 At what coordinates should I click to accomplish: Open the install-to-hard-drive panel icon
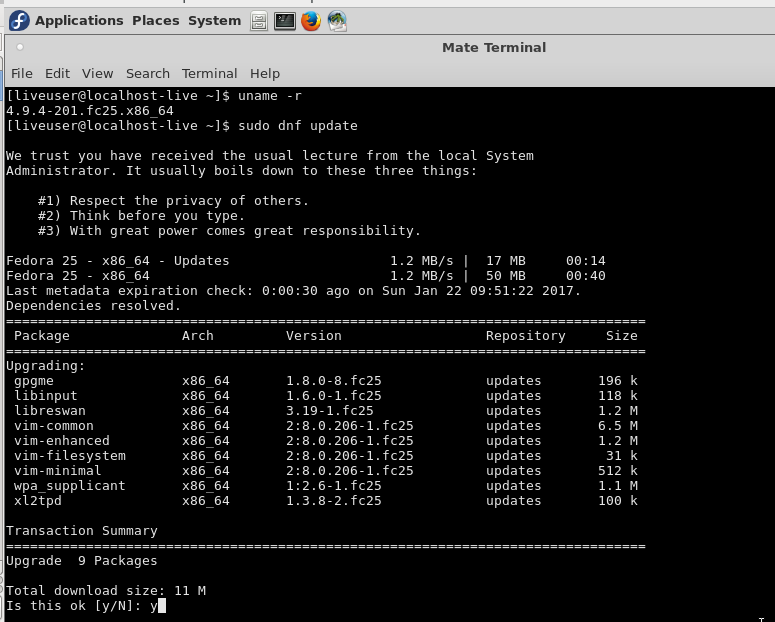[337, 21]
